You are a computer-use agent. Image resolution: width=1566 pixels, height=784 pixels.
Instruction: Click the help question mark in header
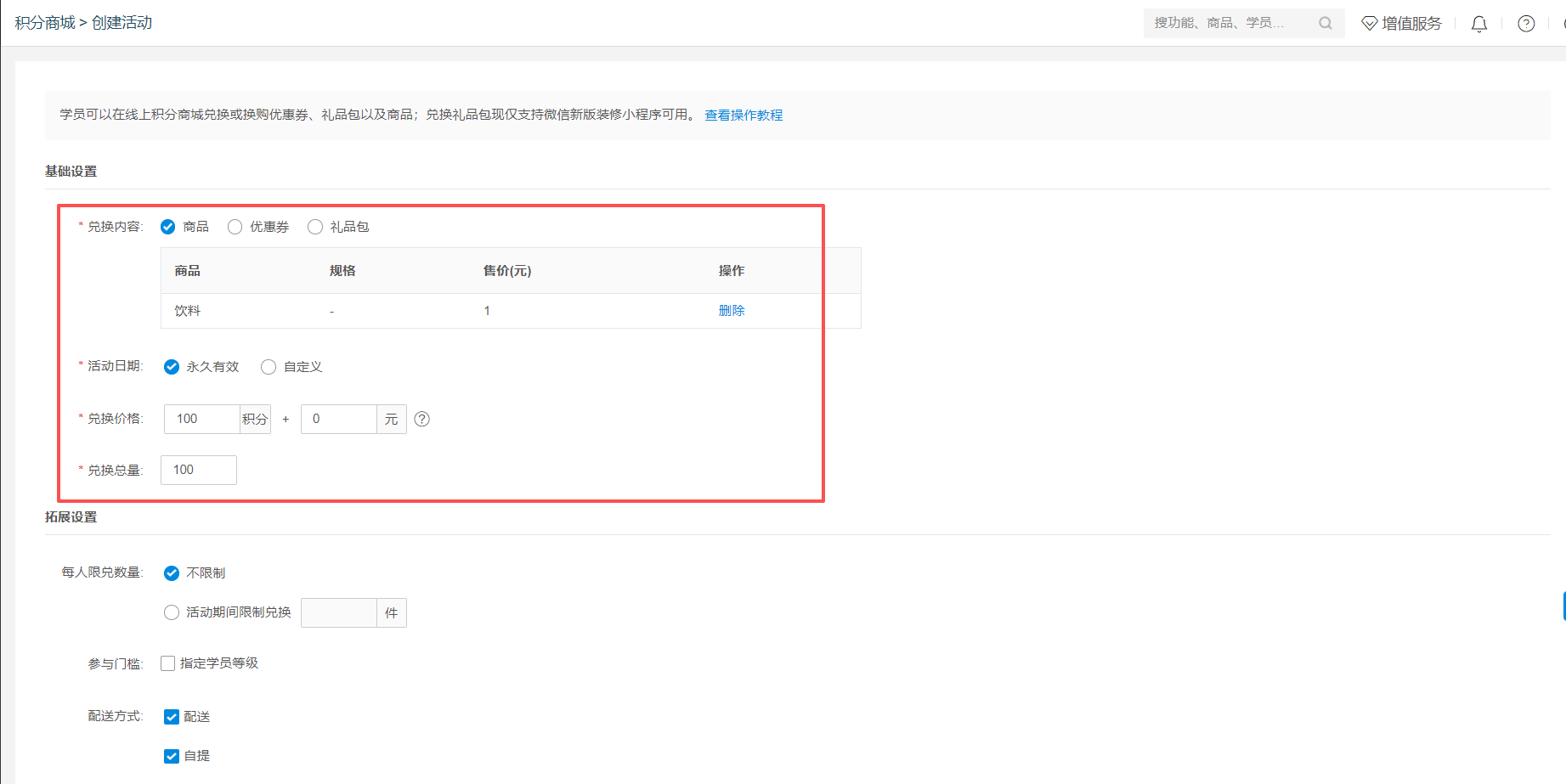1526,24
